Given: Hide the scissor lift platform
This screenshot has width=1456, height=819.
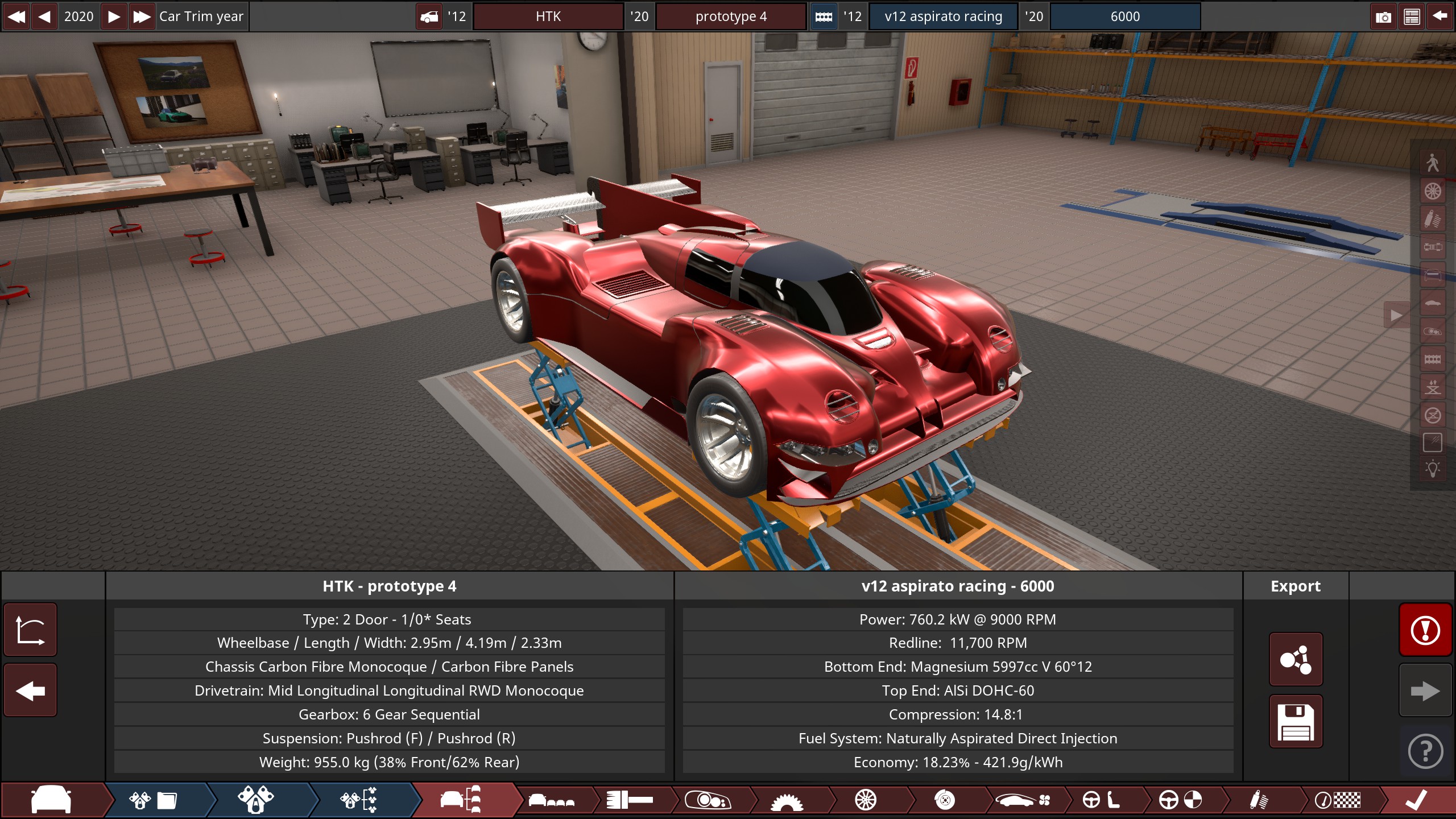Looking at the screenshot, I should [x=1433, y=415].
